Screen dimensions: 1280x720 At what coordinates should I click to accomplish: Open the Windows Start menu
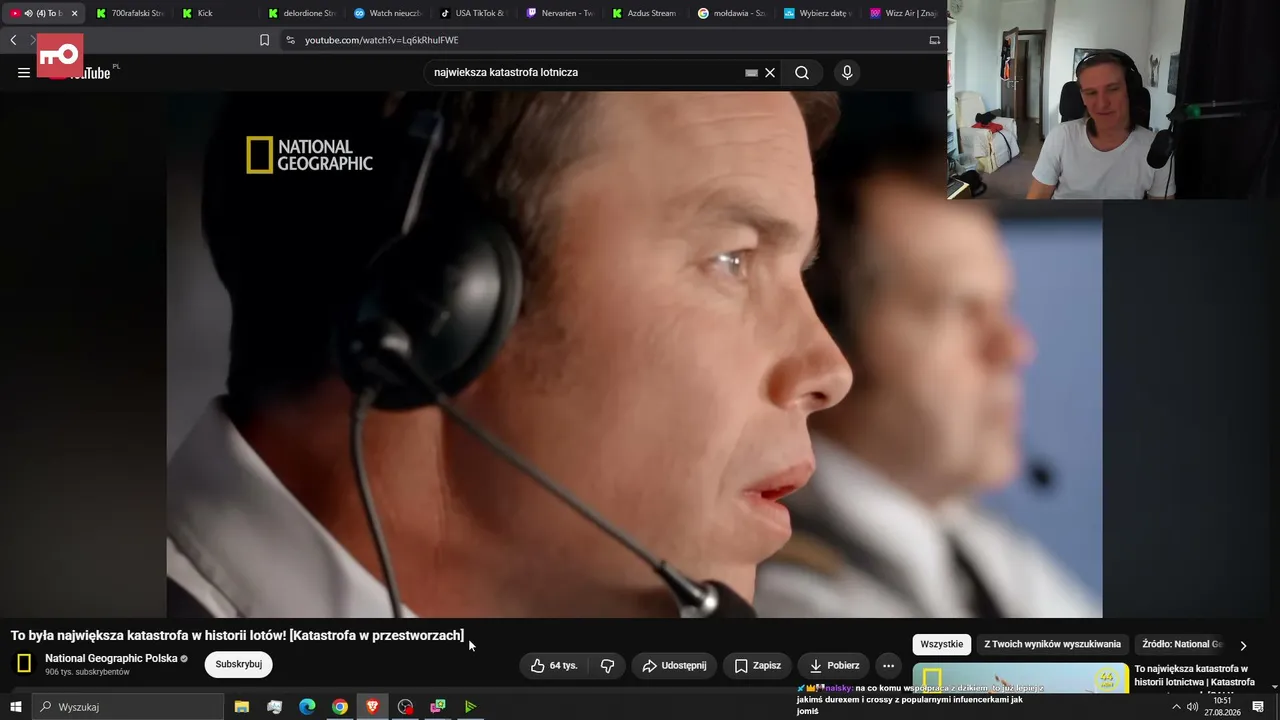tap(15, 707)
